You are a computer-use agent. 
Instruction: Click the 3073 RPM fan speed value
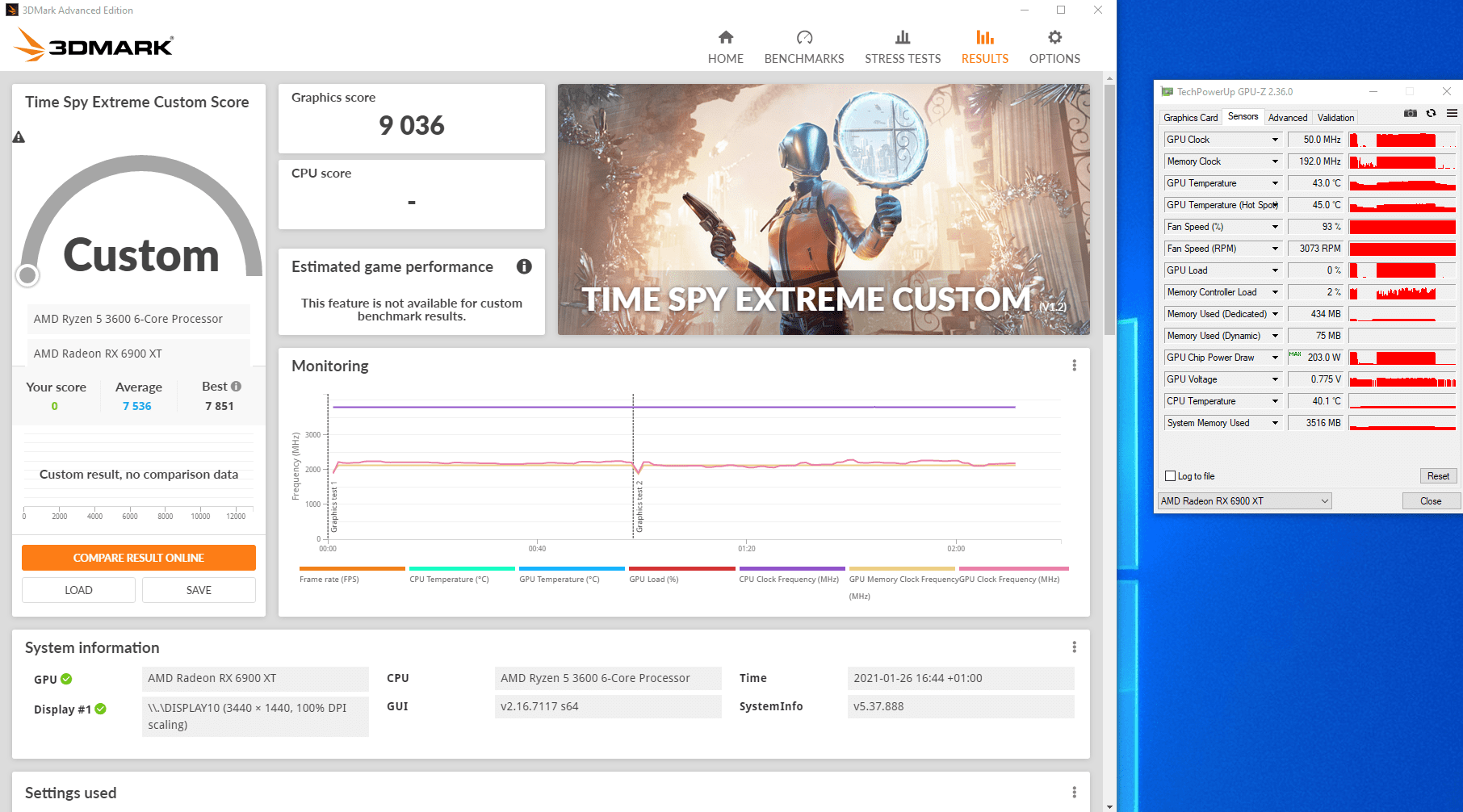coord(1316,249)
